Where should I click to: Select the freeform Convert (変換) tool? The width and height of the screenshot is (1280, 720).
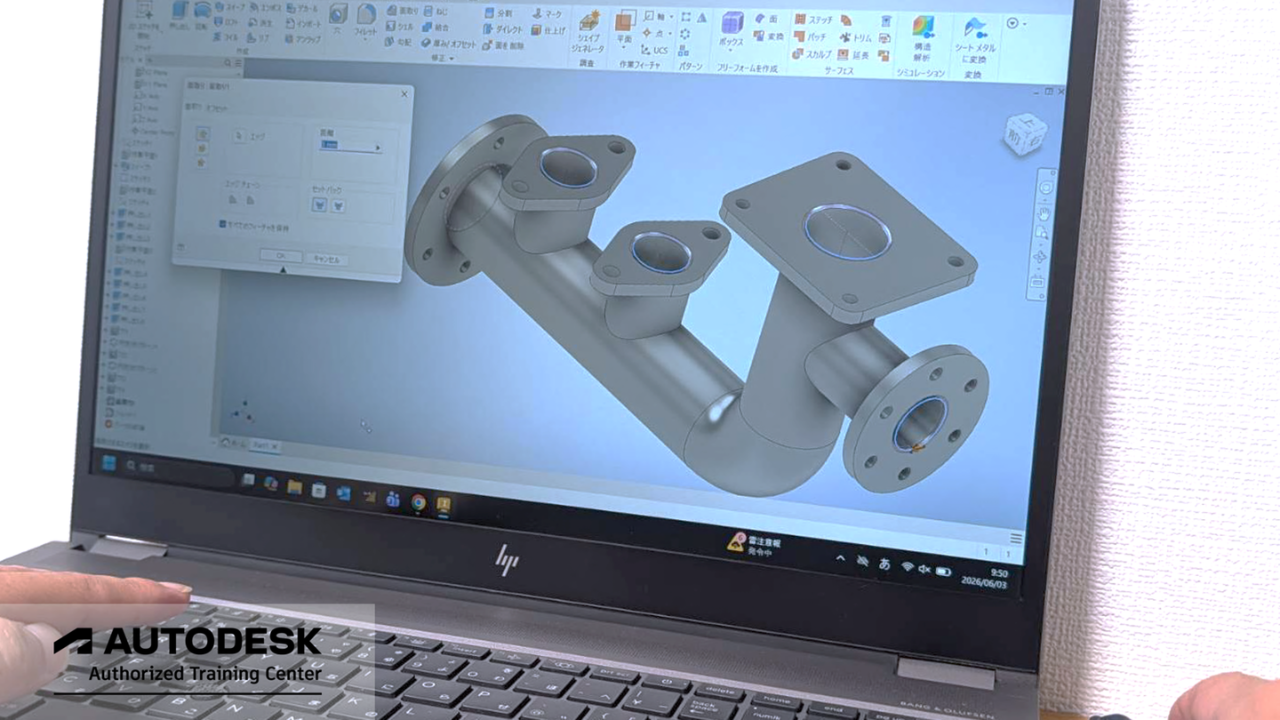(770, 36)
